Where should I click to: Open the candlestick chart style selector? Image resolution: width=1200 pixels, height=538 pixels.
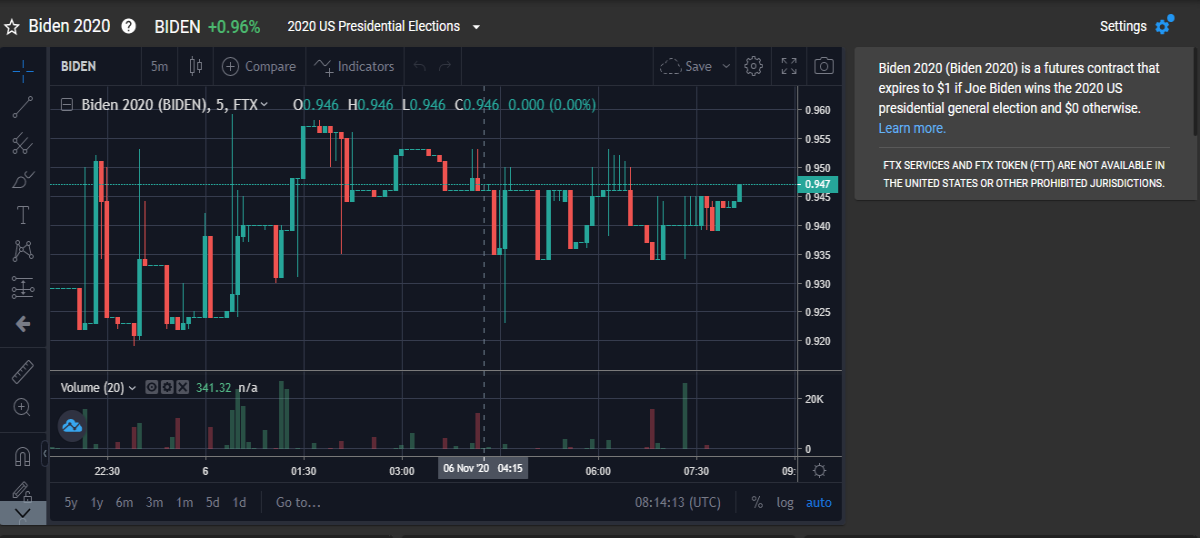tap(195, 66)
